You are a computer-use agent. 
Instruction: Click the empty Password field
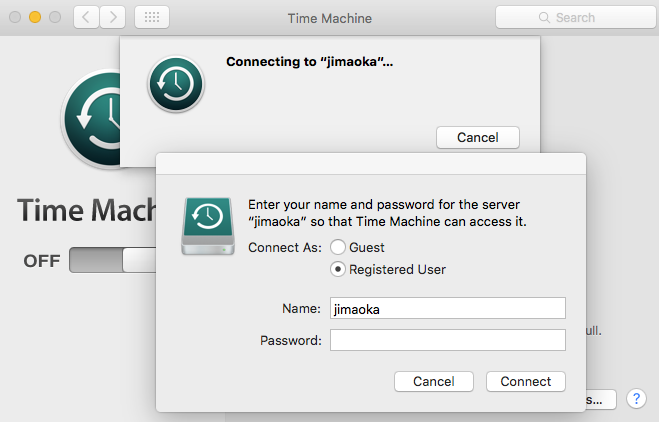448,340
